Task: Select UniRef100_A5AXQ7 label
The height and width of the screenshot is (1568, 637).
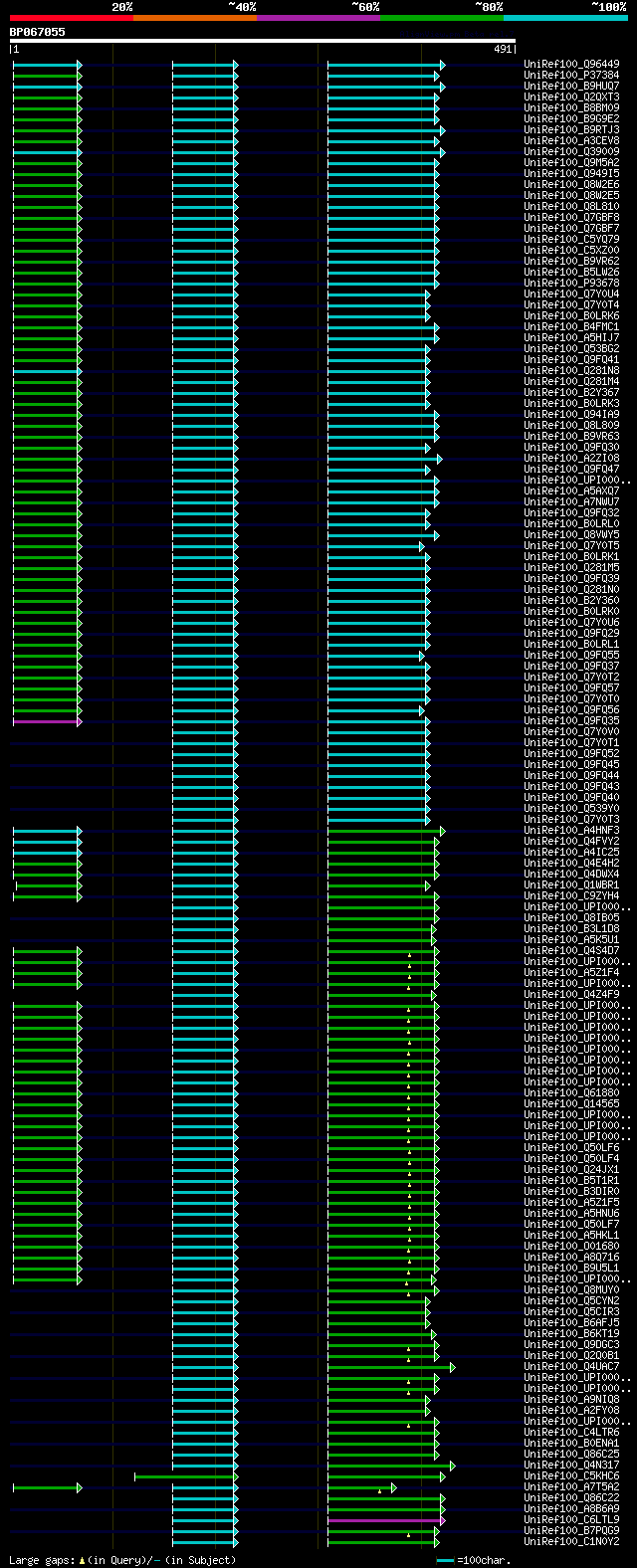Action: (571, 490)
